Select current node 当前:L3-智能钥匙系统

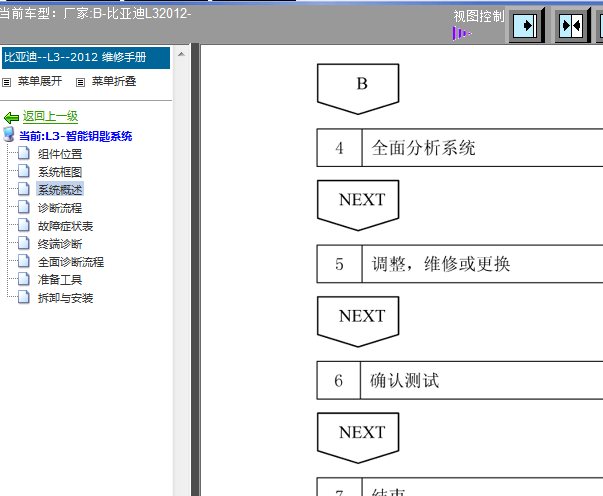(76, 136)
